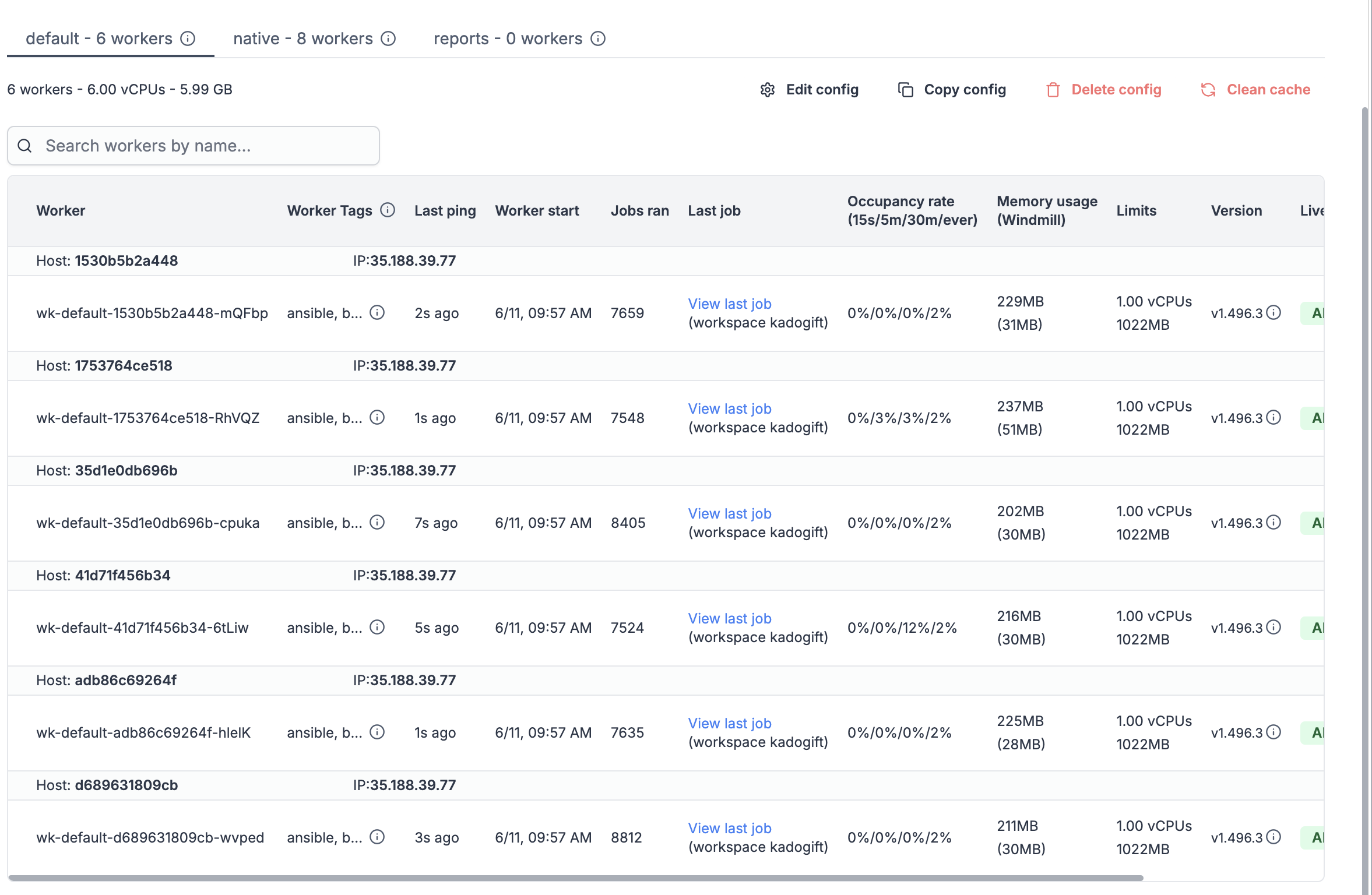Open View last job for worker hlelK
The image size is (1372, 895).
tap(730, 723)
